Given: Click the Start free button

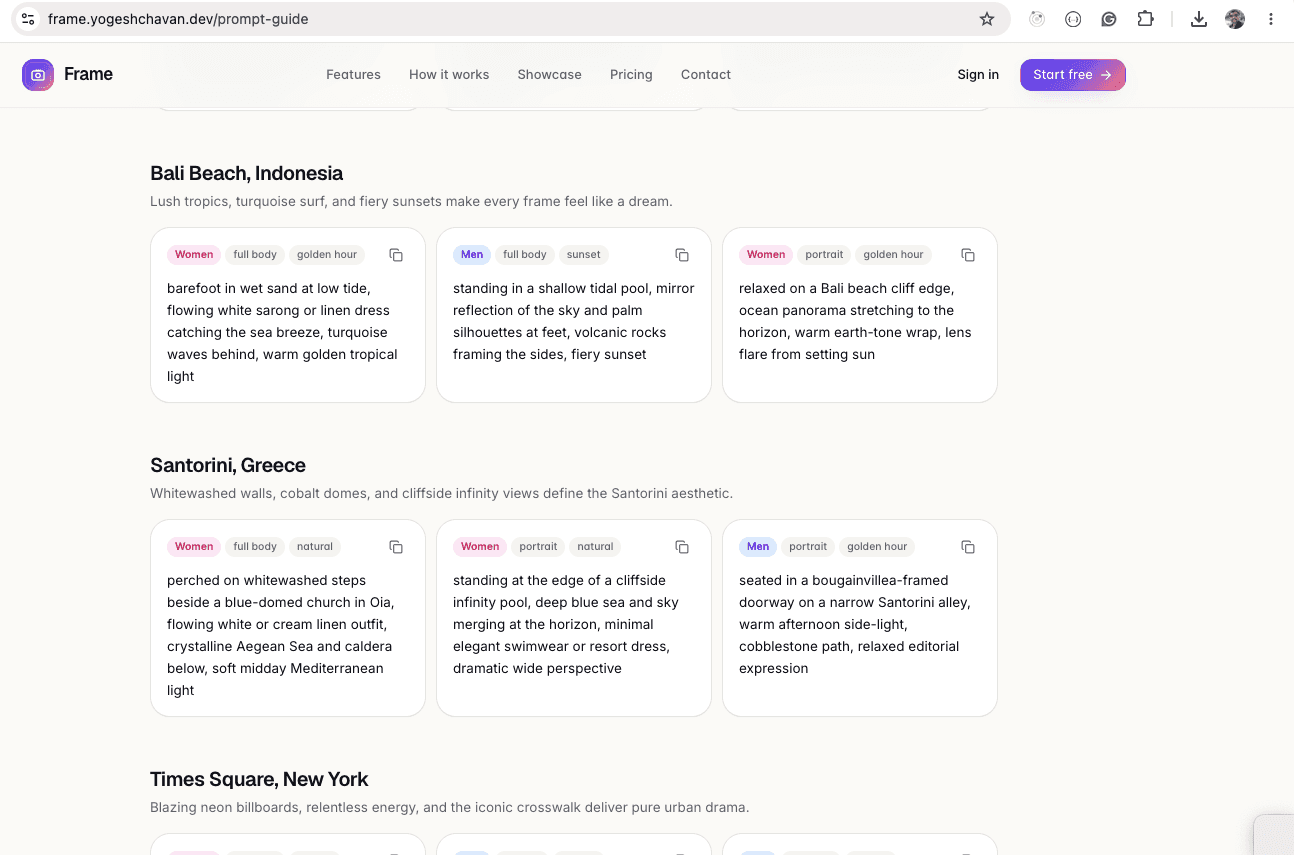Looking at the screenshot, I should (x=1073, y=75).
